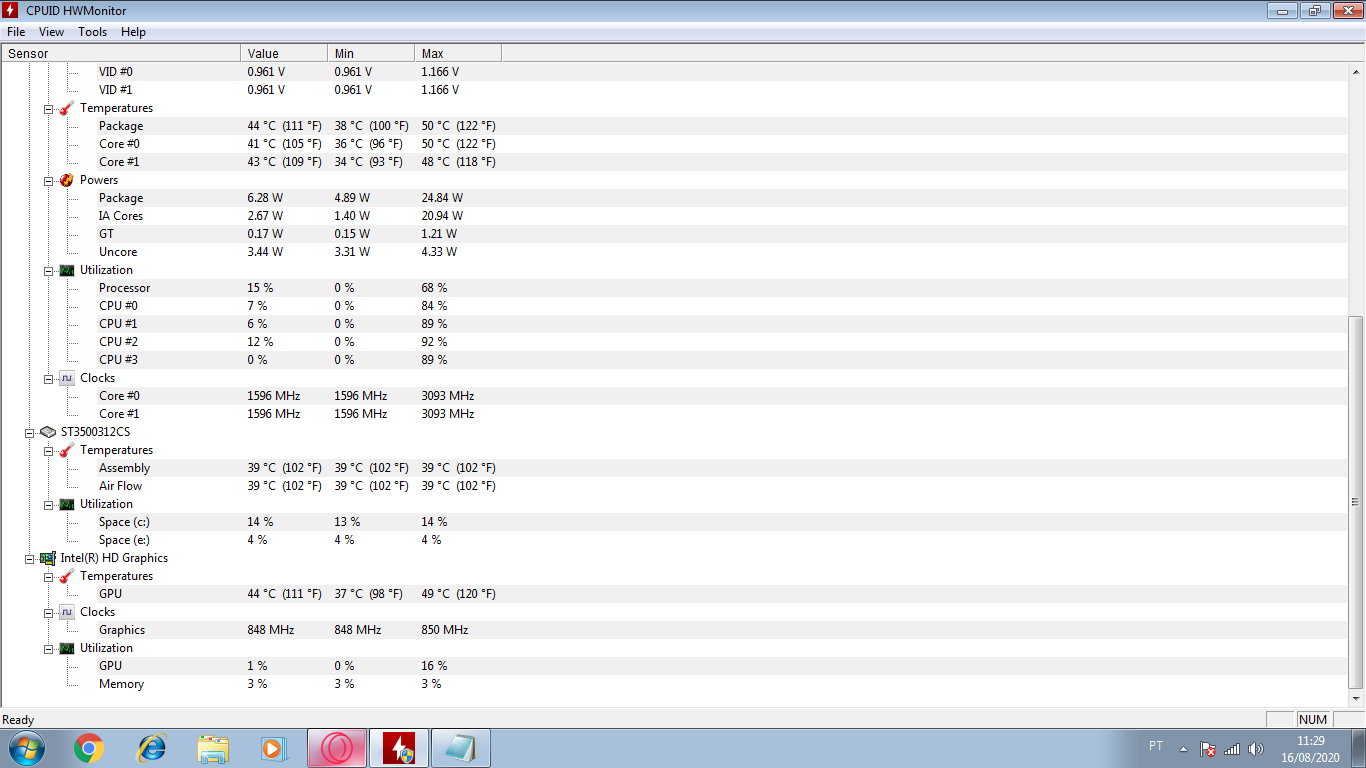
Task: Select the VID #1 row
Action: 675,90
